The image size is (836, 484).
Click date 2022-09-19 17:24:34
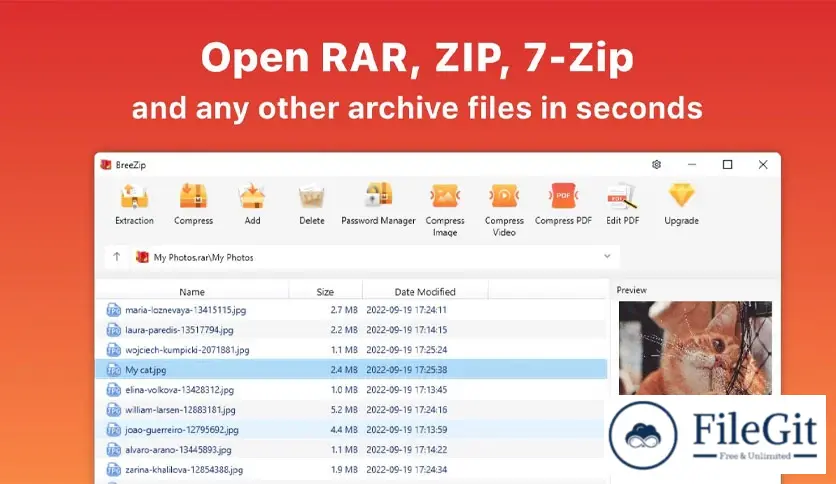[x=406, y=470]
